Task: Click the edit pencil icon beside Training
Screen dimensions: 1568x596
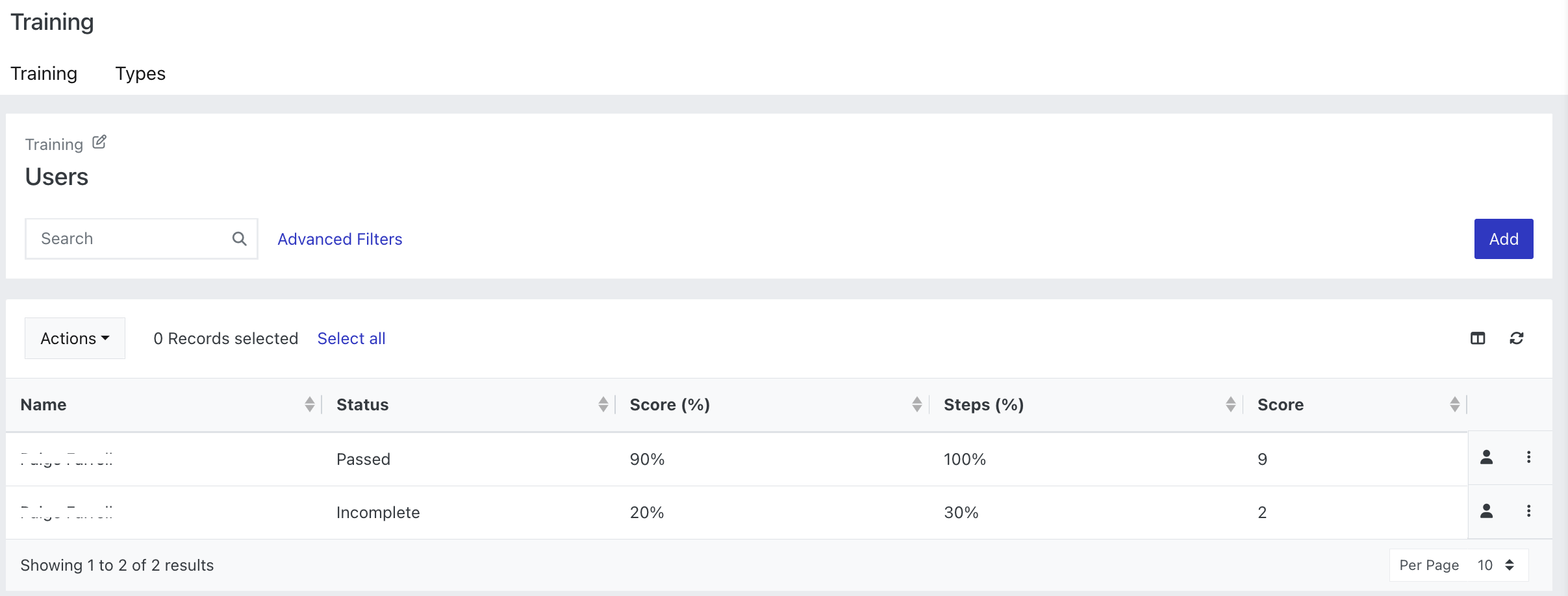Action: (99, 142)
